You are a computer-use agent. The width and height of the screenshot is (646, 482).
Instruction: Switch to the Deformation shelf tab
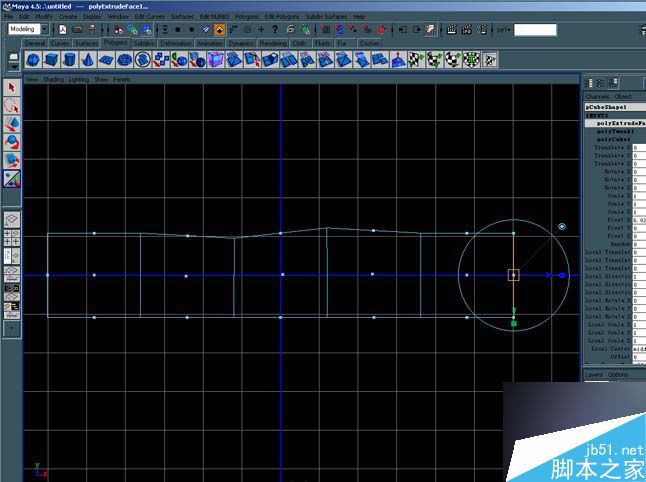176,43
